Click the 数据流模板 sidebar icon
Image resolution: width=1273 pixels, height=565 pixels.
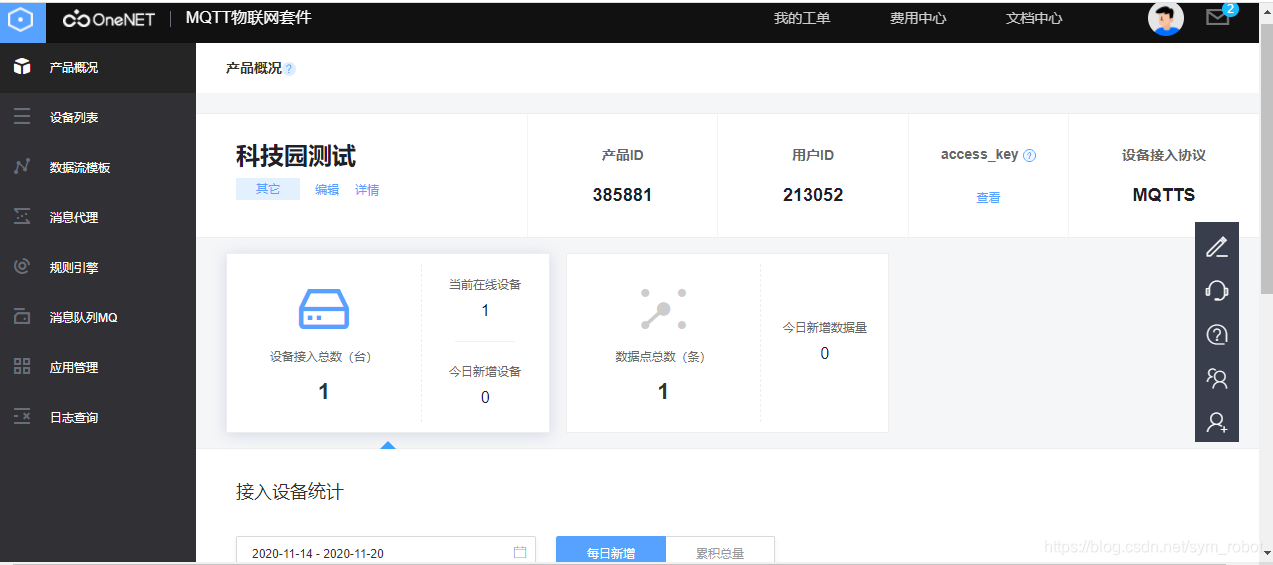pos(22,167)
